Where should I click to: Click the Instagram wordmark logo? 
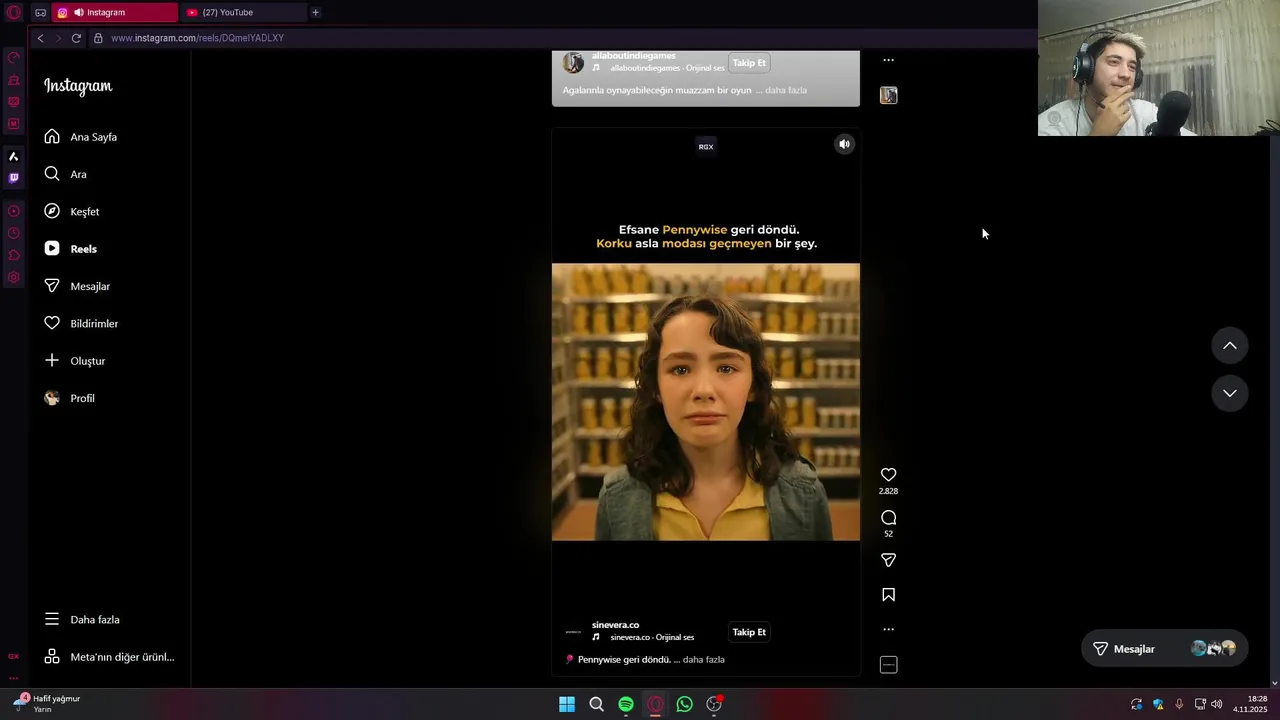coord(78,86)
